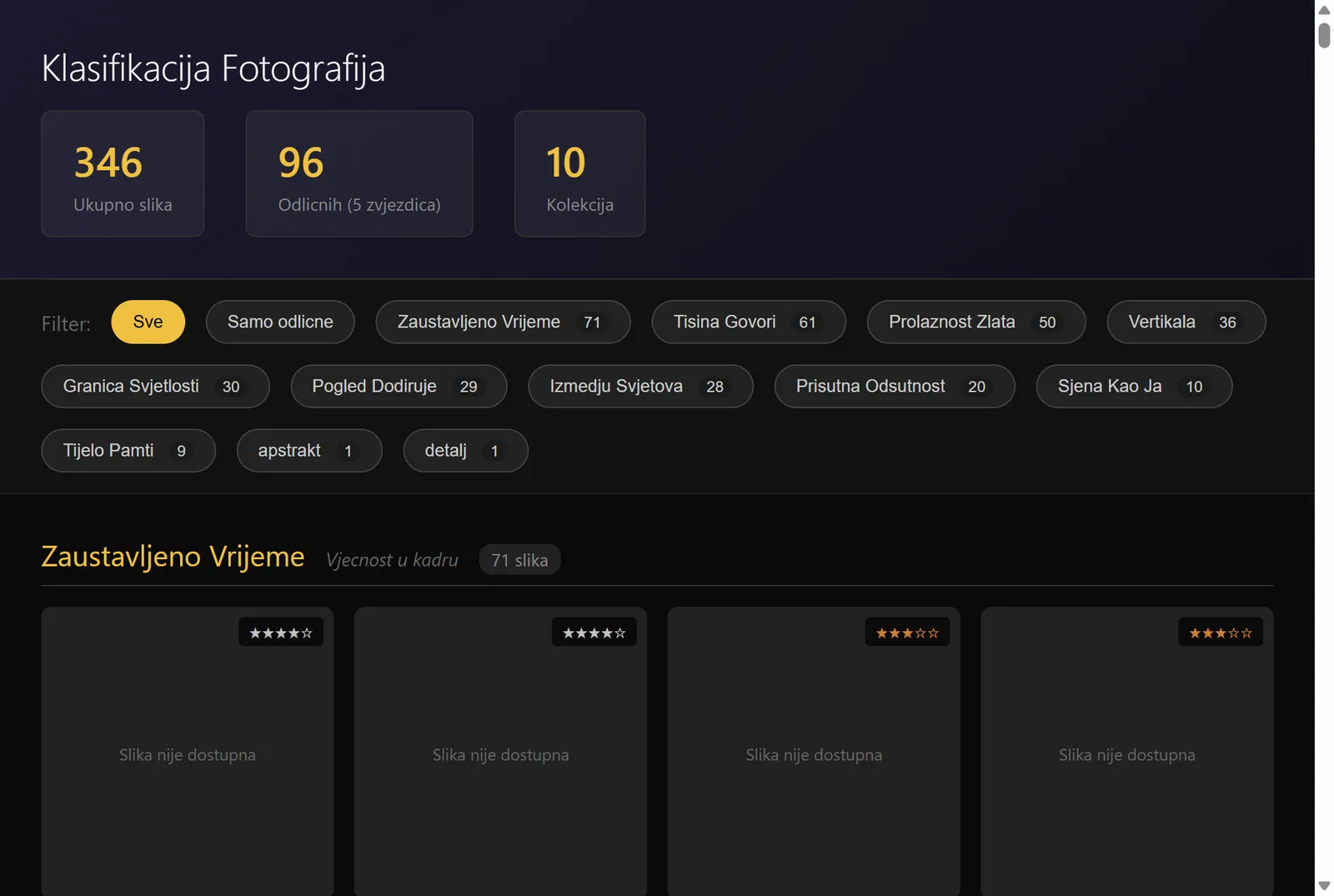Click the 96 Odlicnih stat card
Screen dimensions: 1334x896
coord(359,173)
